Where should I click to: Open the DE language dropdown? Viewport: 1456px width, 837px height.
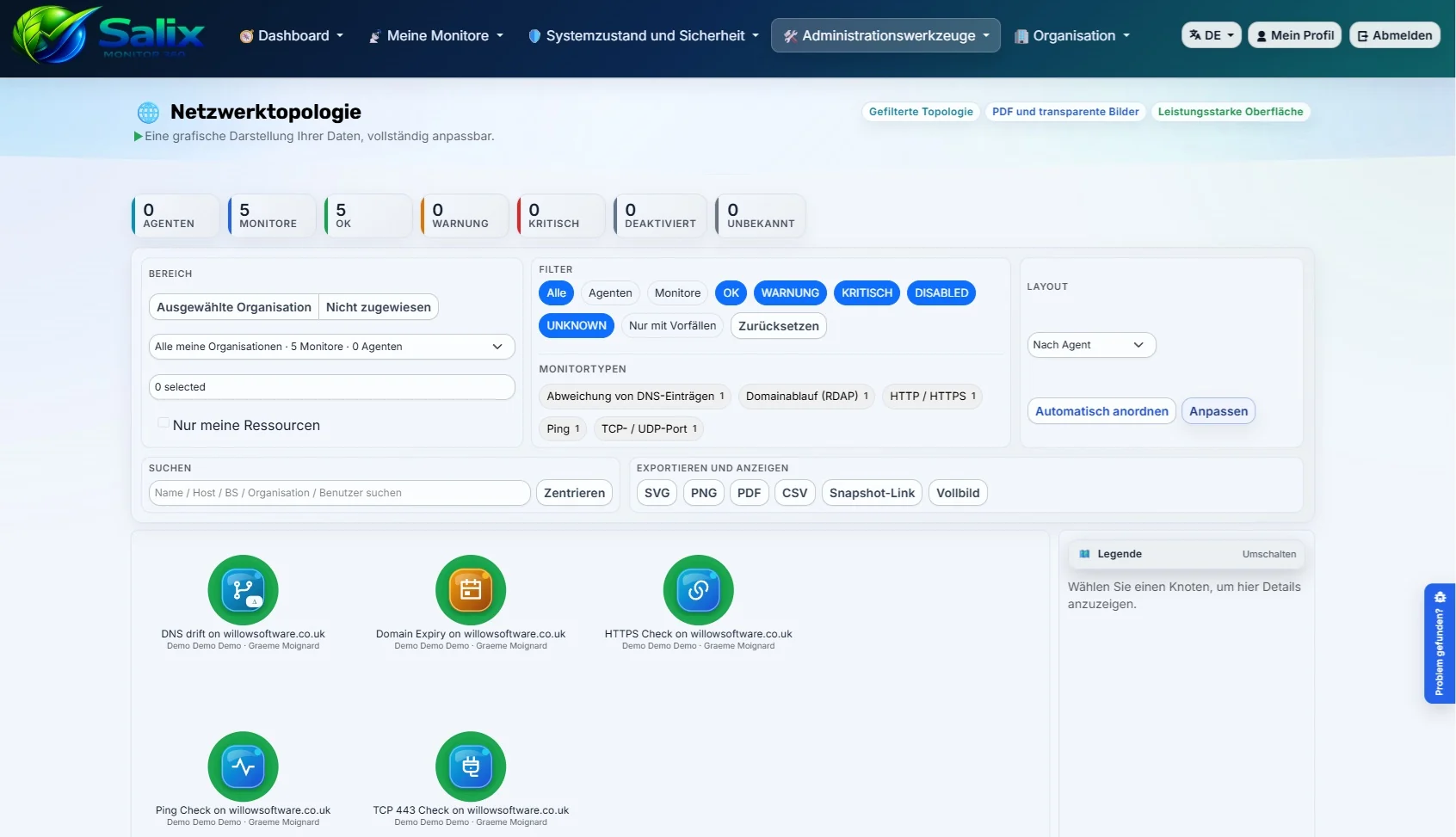coord(1212,35)
